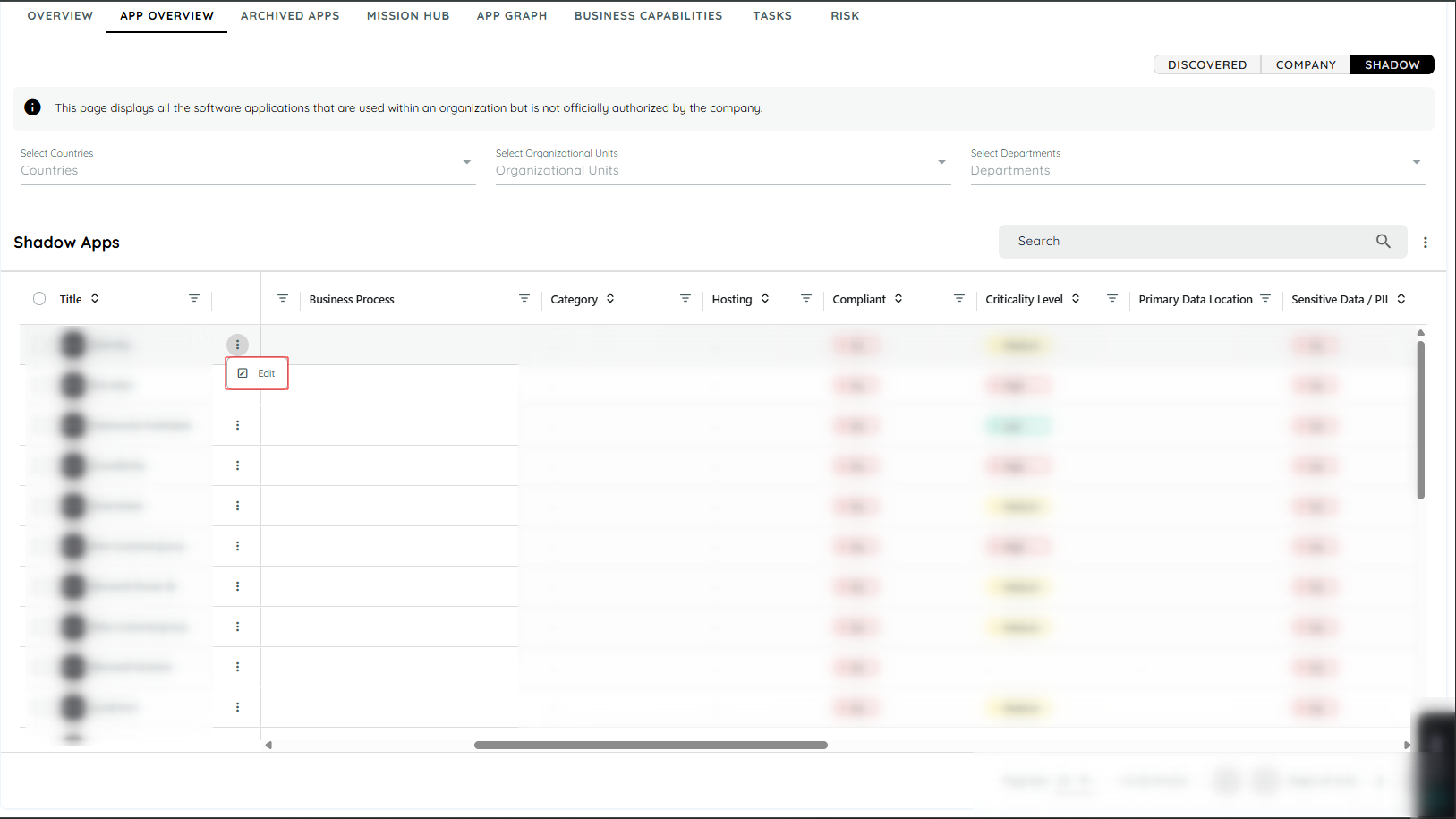Sort by Criticality Level
This screenshot has height=819, width=1456.
[x=1076, y=299]
